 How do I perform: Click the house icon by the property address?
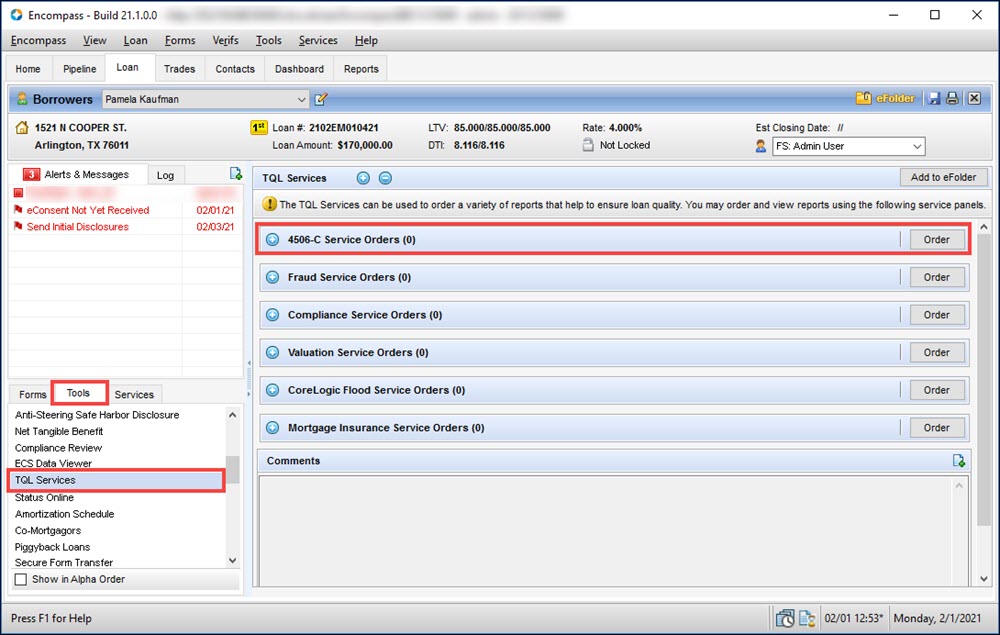22,128
